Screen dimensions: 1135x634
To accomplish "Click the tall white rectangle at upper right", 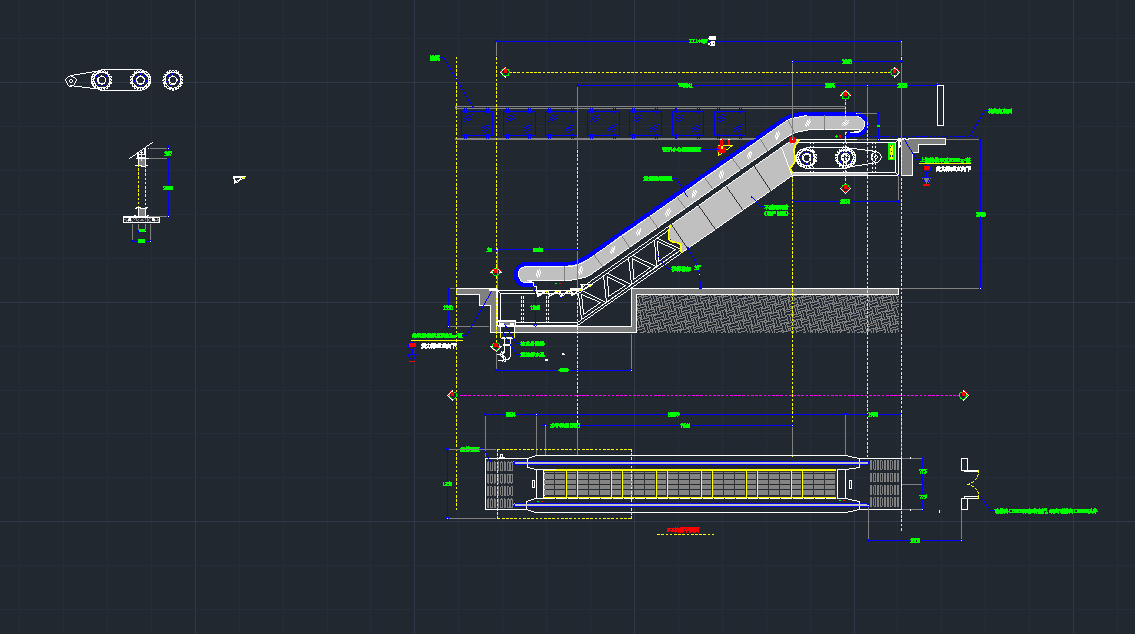I will 940,104.
